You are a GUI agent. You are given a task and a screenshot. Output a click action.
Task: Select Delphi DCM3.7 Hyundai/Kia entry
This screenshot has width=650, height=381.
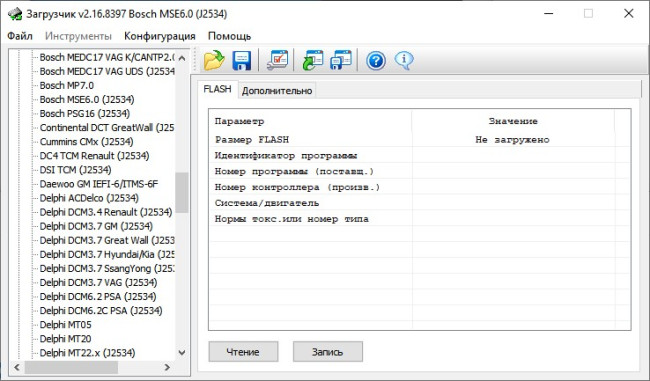[x=107, y=255]
